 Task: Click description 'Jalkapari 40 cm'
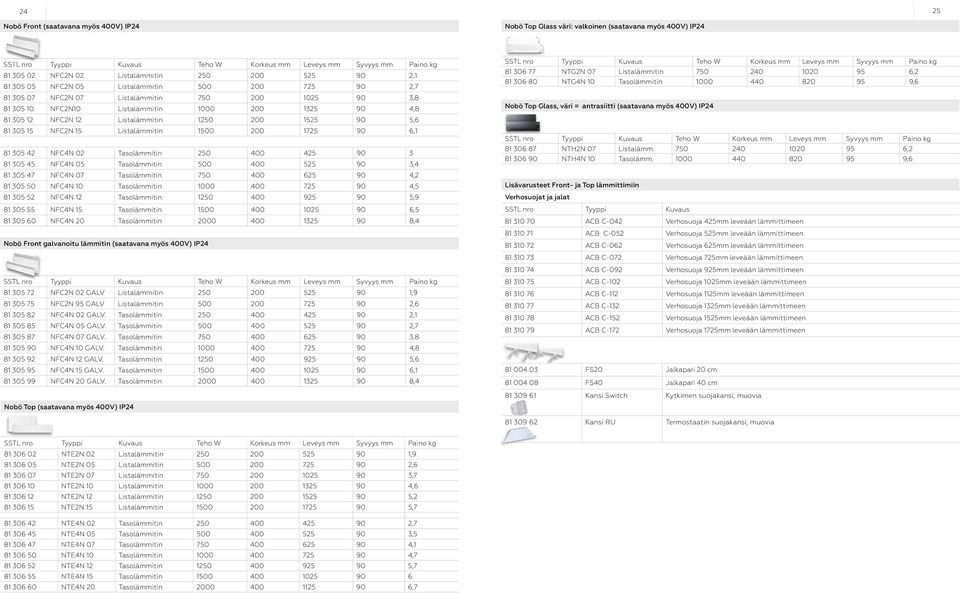coord(691,382)
